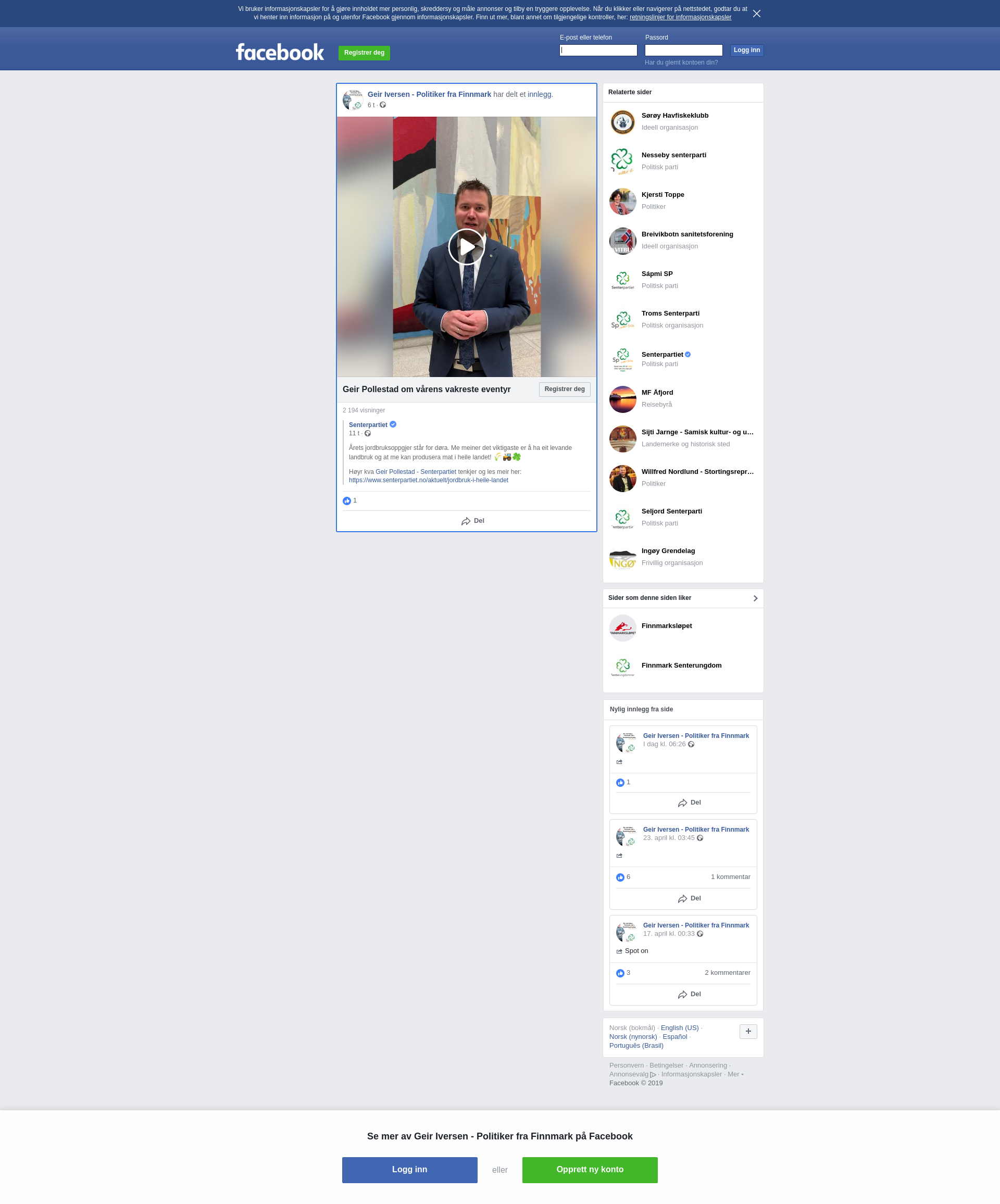Open Sápmi SP page icon

click(x=623, y=280)
